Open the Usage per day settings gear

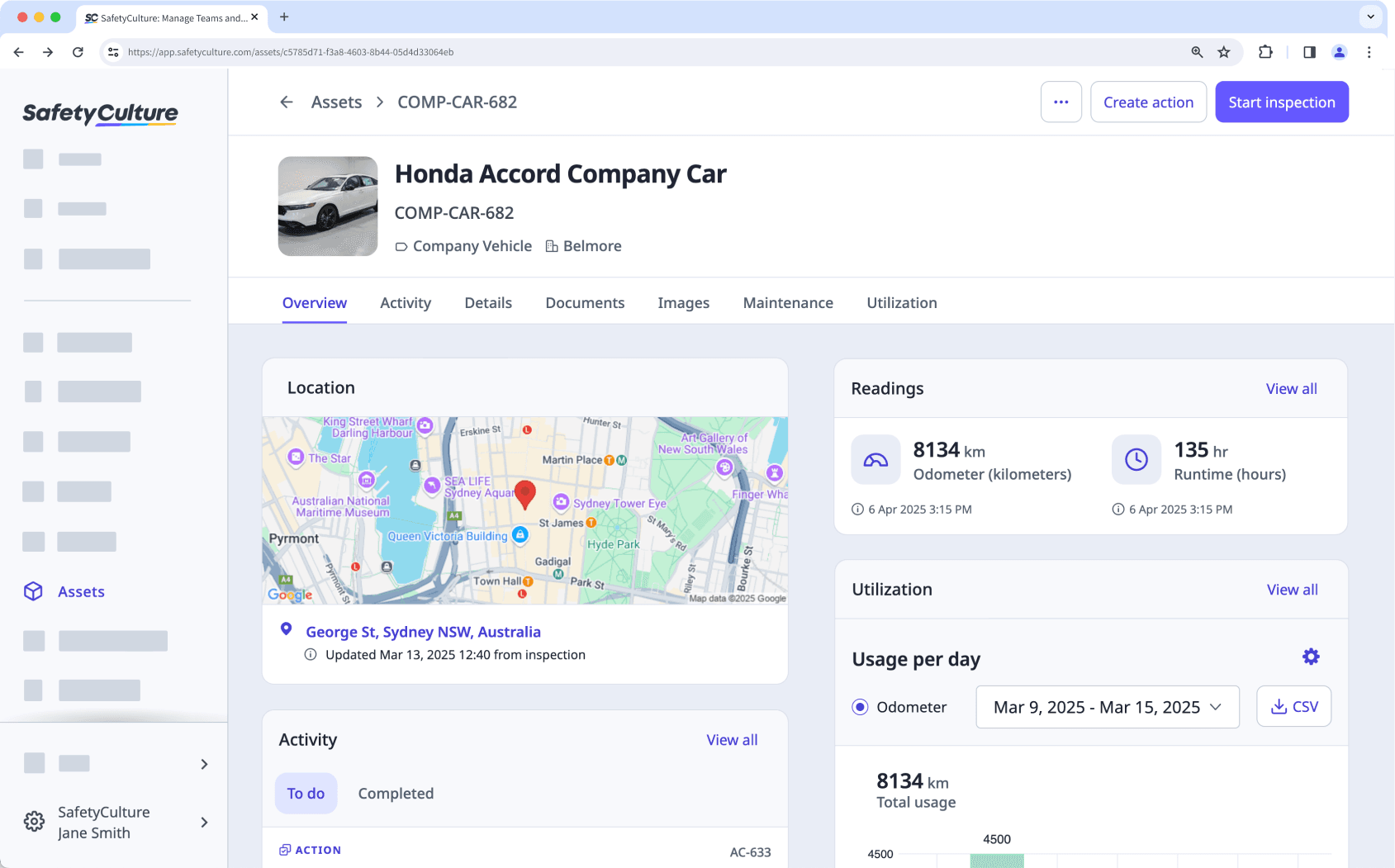coord(1310,656)
